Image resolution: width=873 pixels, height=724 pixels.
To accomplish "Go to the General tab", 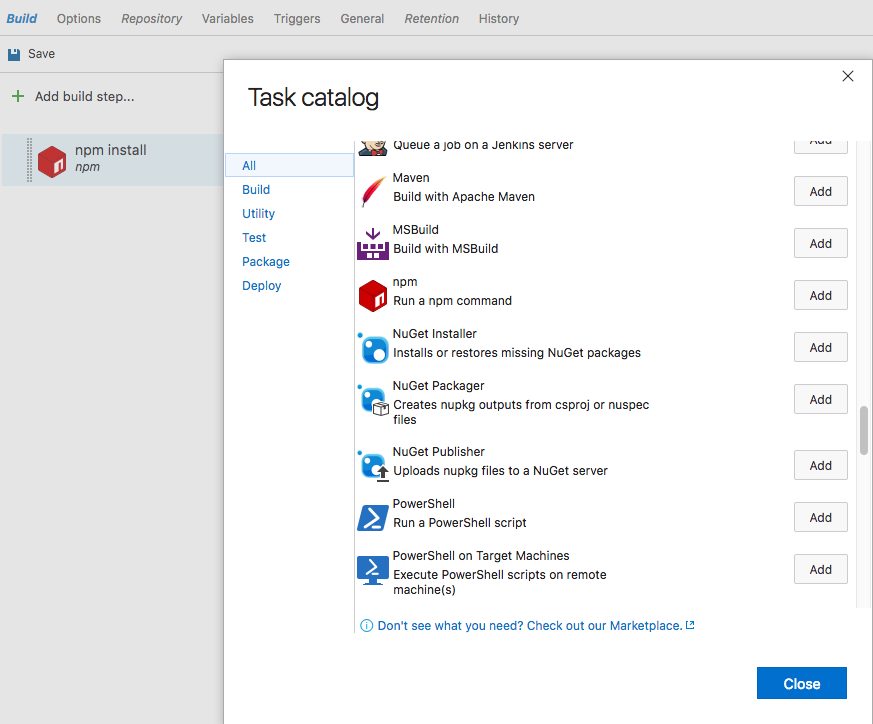I will [362, 18].
